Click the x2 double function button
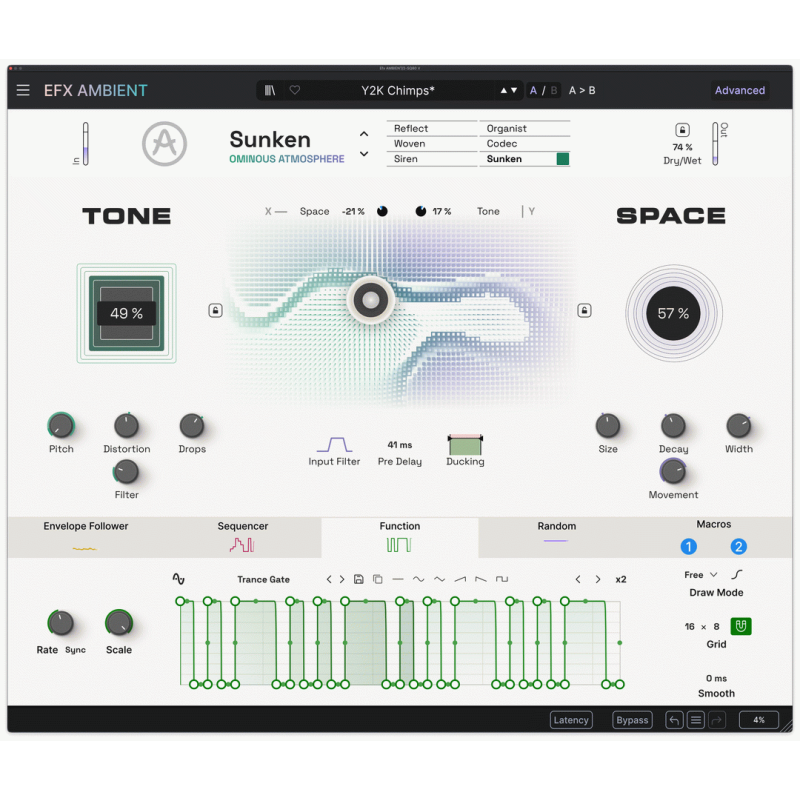This screenshot has height=800, width=800. click(620, 579)
